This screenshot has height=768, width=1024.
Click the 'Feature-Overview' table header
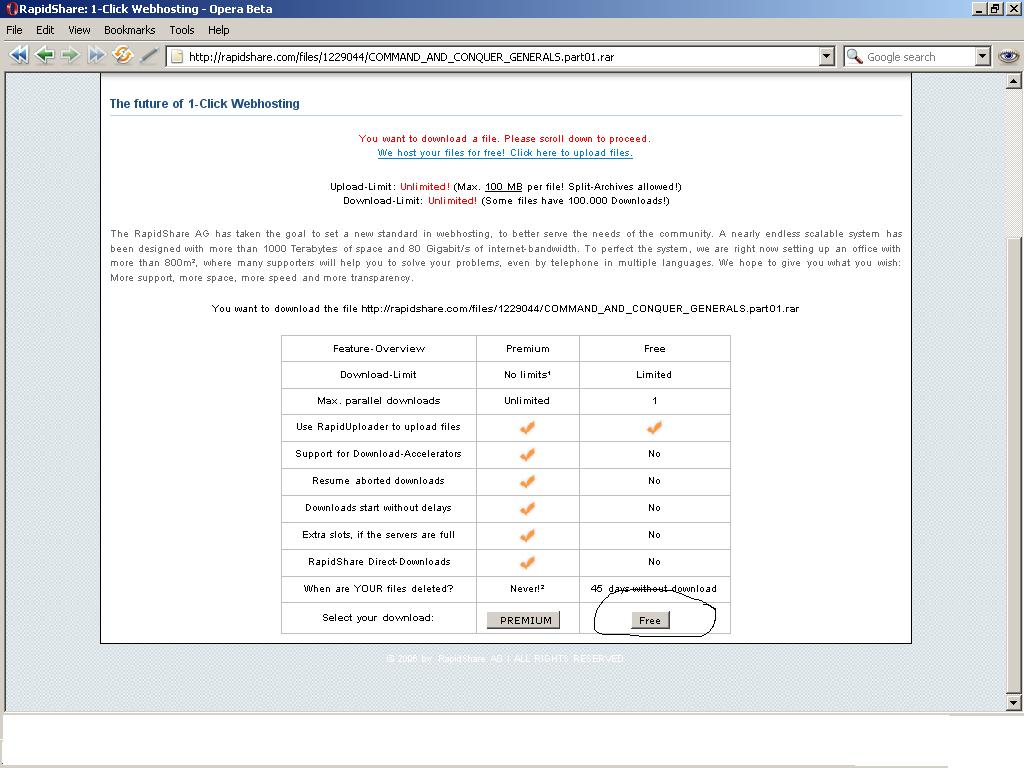pos(379,349)
